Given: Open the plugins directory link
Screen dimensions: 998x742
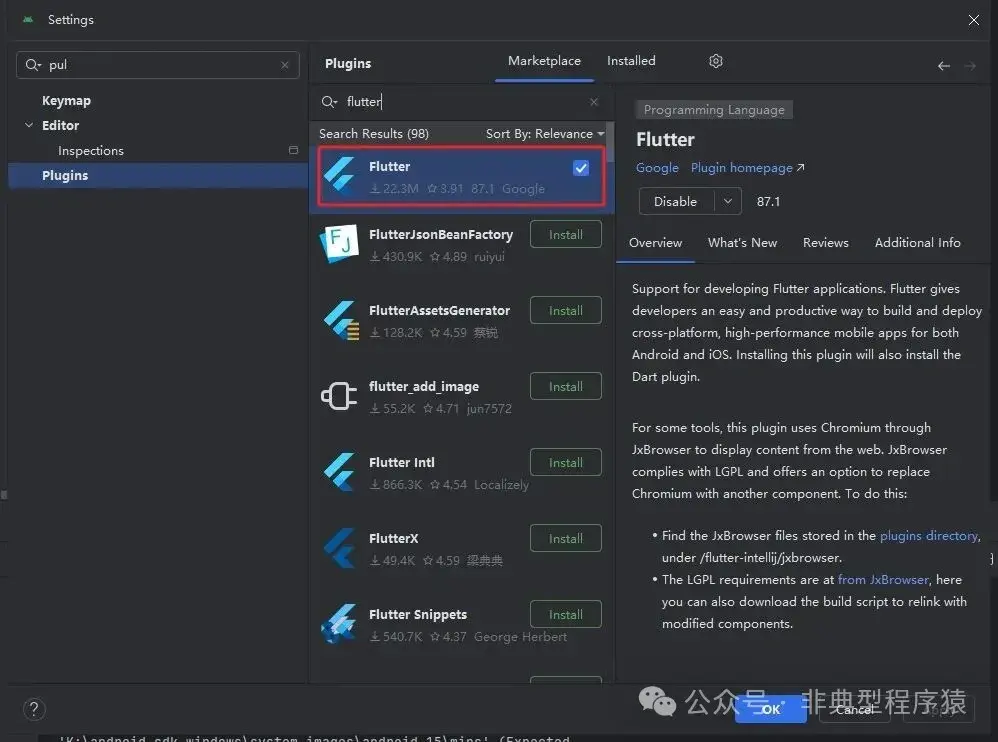Looking at the screenshot, I should tap(928, 536).
